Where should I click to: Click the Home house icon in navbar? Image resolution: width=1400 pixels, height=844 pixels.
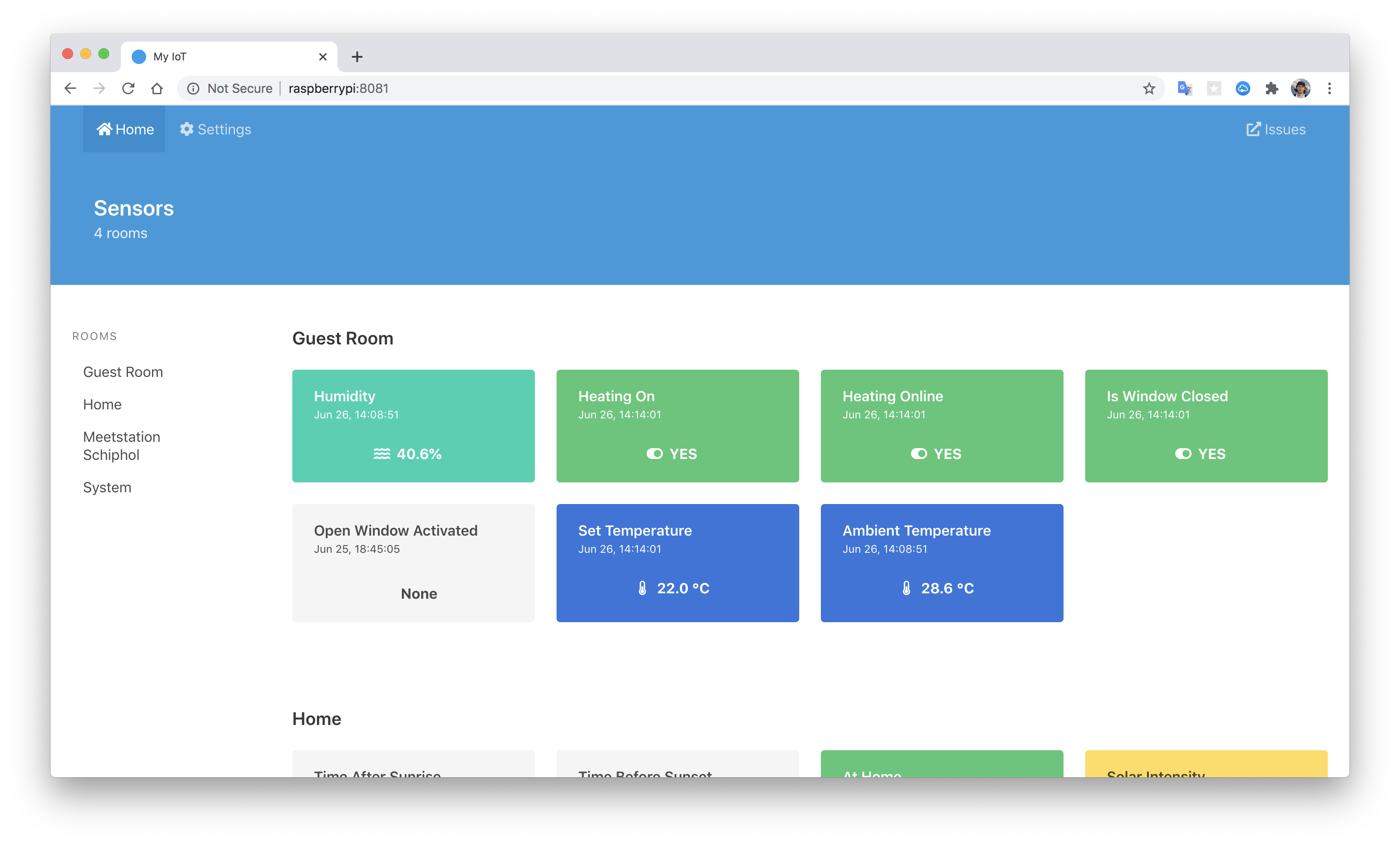point(105,129)
